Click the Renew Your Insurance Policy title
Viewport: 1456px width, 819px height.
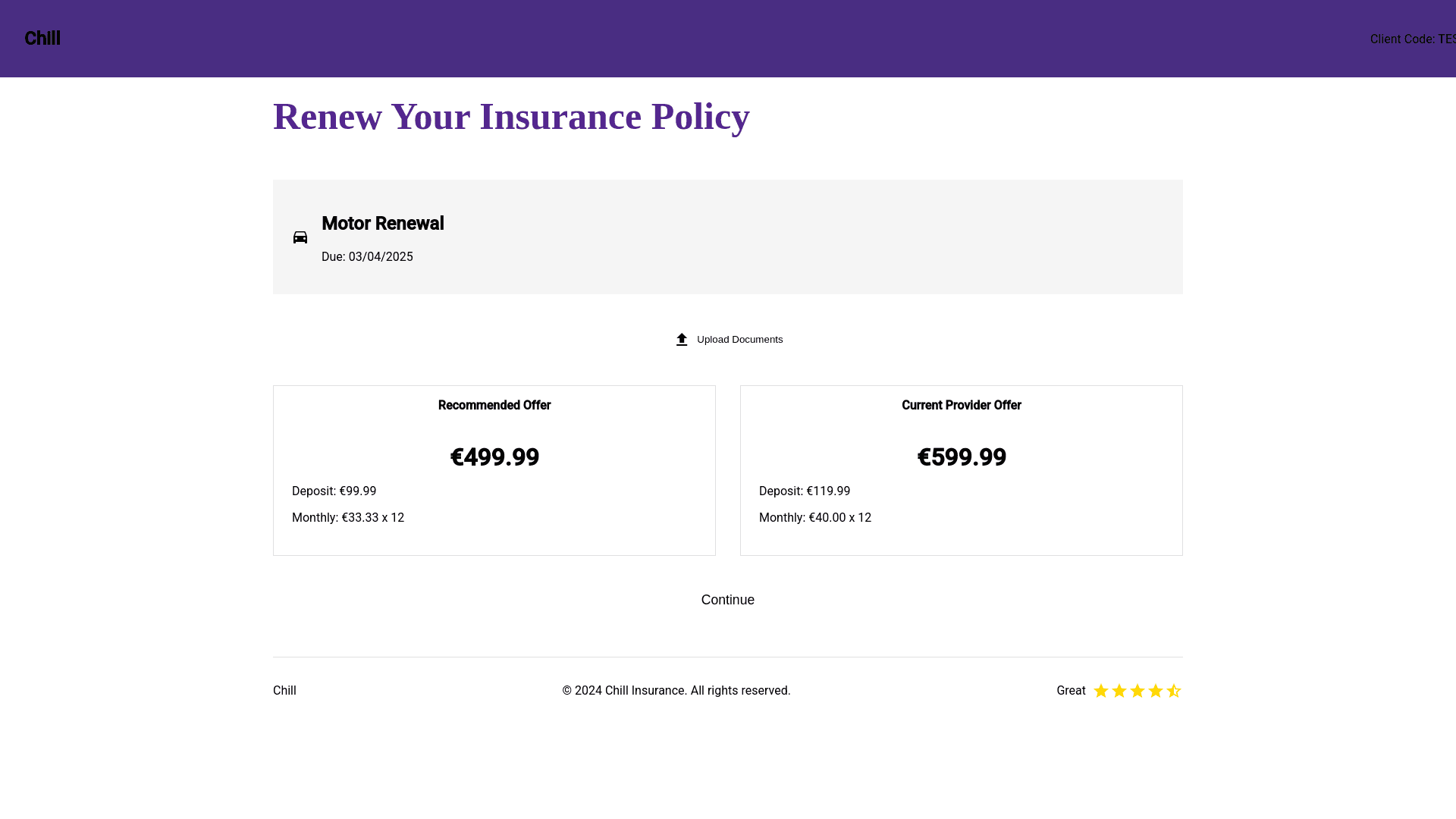point(511,117)
